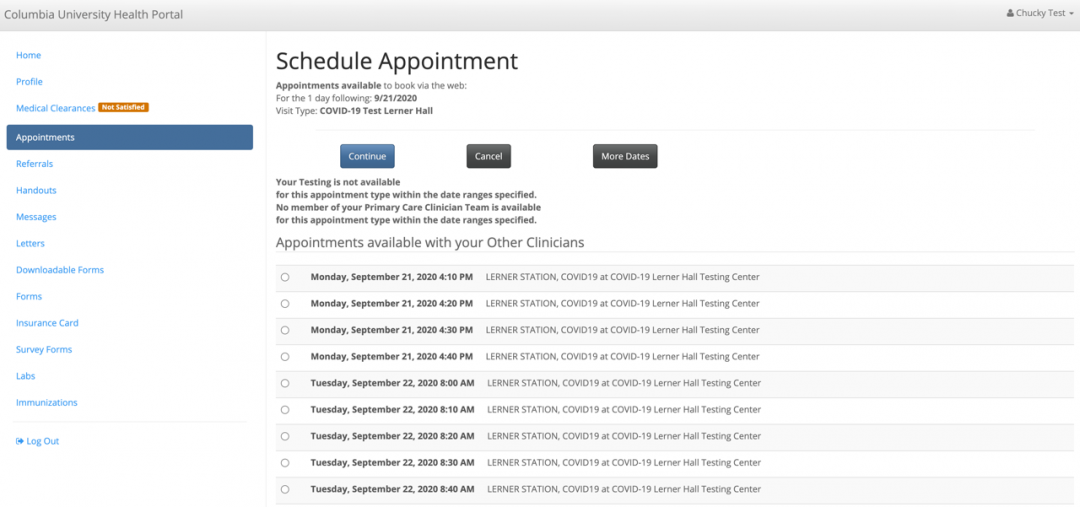Screen dimensions: 1080x507
Task: Open the Immunizations page
Action: coord(47,403)
